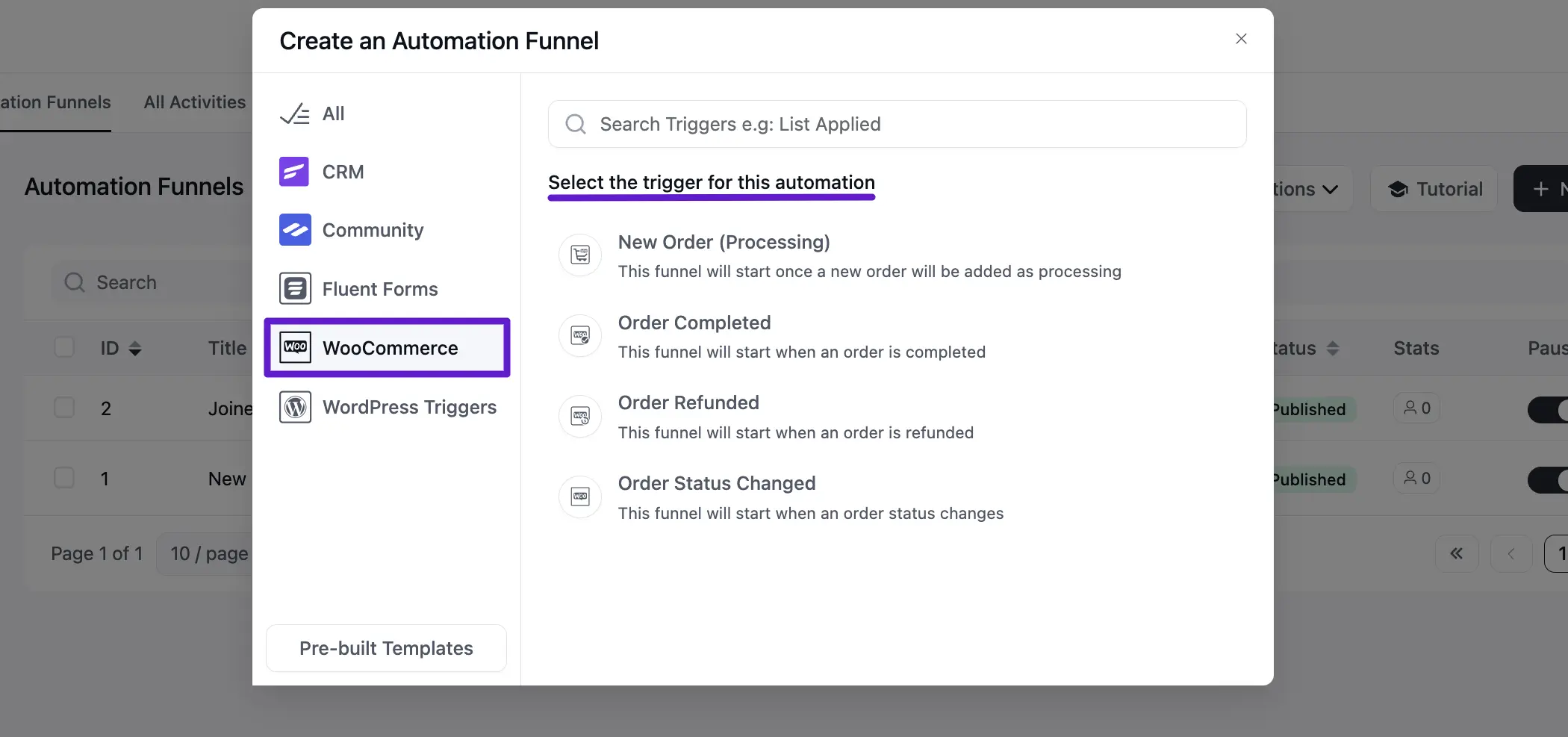Click contacts icon in row 2 Stats
The width and height of the screenshot is (1568, 737).
(x=1410, y=408)
